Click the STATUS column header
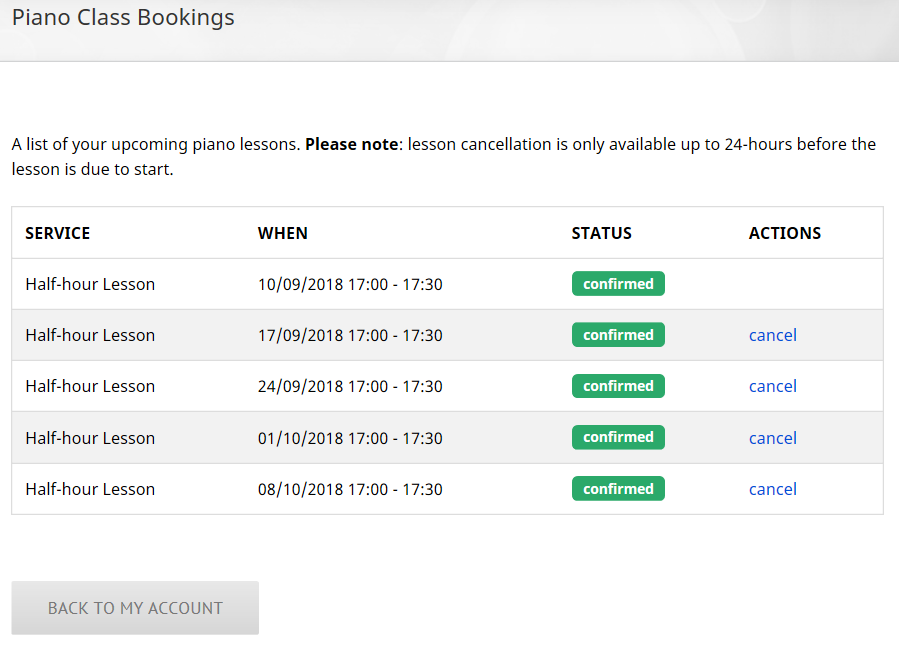This screenshot has height=649, width=899. 601,232
